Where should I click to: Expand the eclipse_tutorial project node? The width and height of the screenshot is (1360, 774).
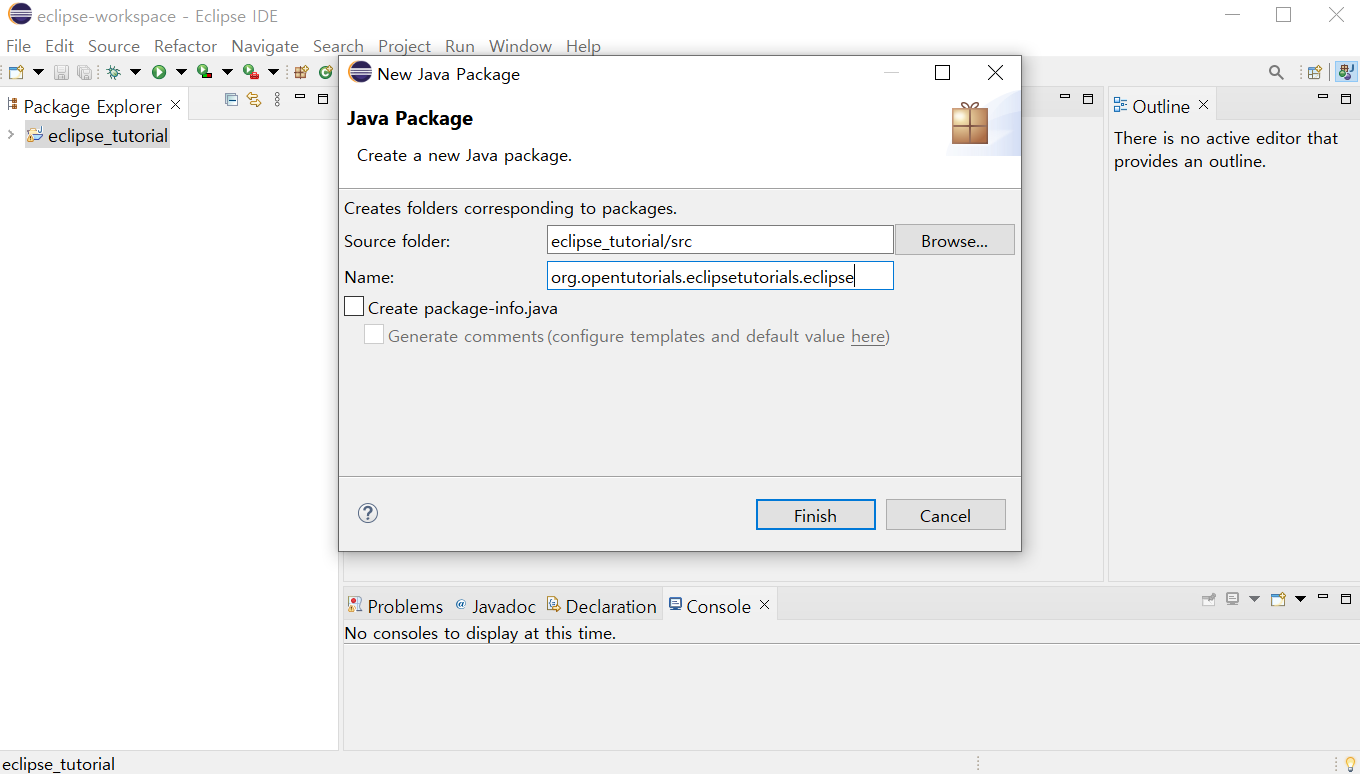(x=10, y=135)
